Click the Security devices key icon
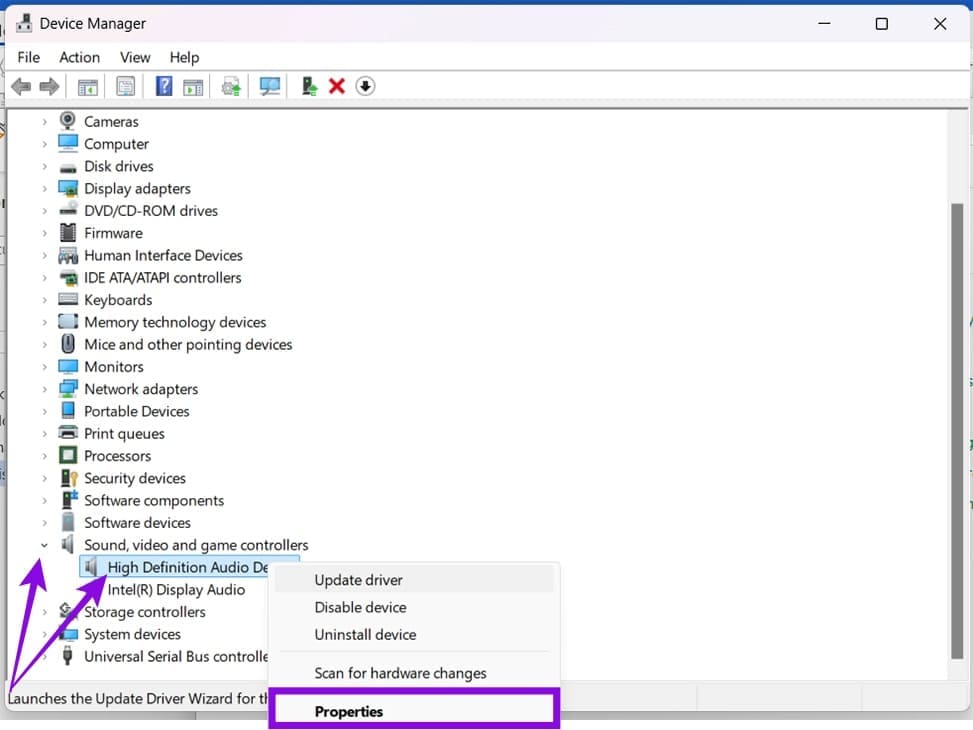Image resolution: width=973 pixels, height=730 pixels. [68, 477]
